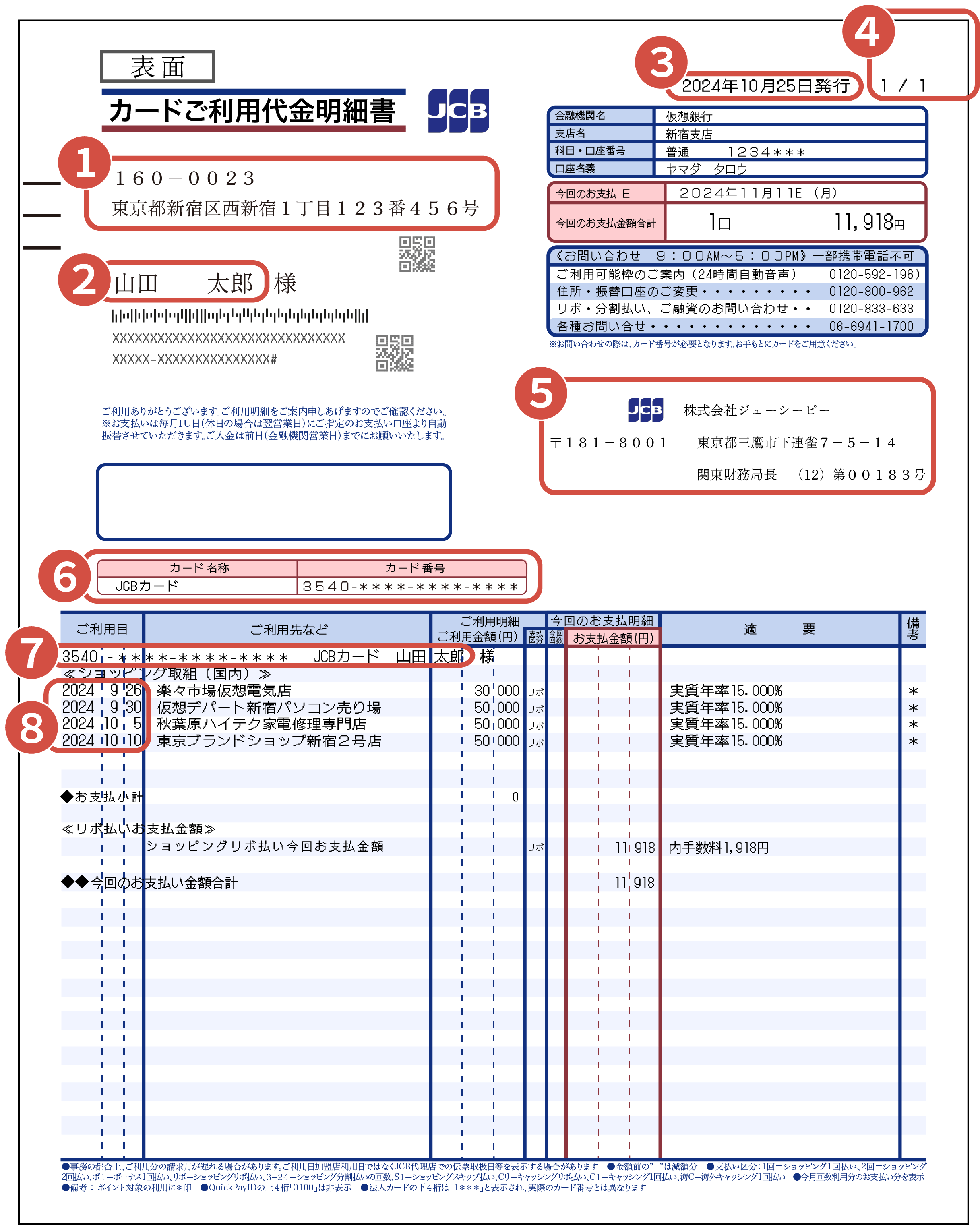Click the merchant 楽々市場仮想電気店

coord(224,691)
